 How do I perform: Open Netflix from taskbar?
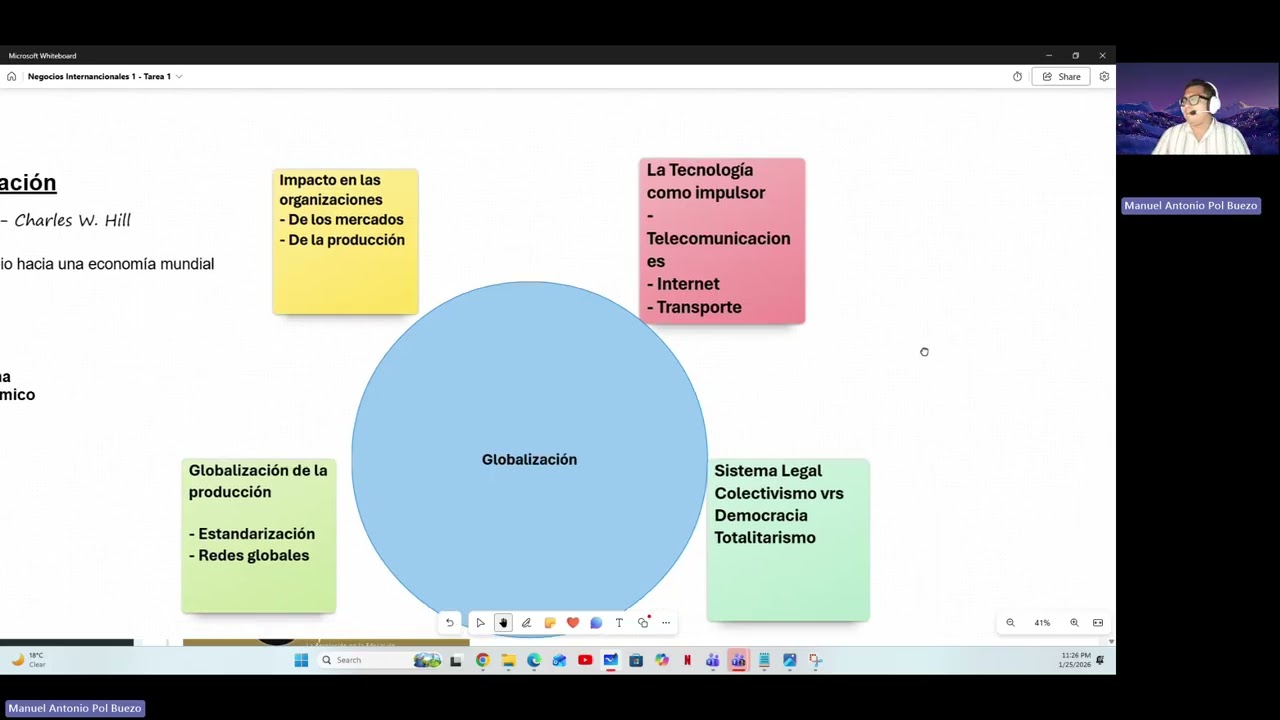tap(687, 660)
